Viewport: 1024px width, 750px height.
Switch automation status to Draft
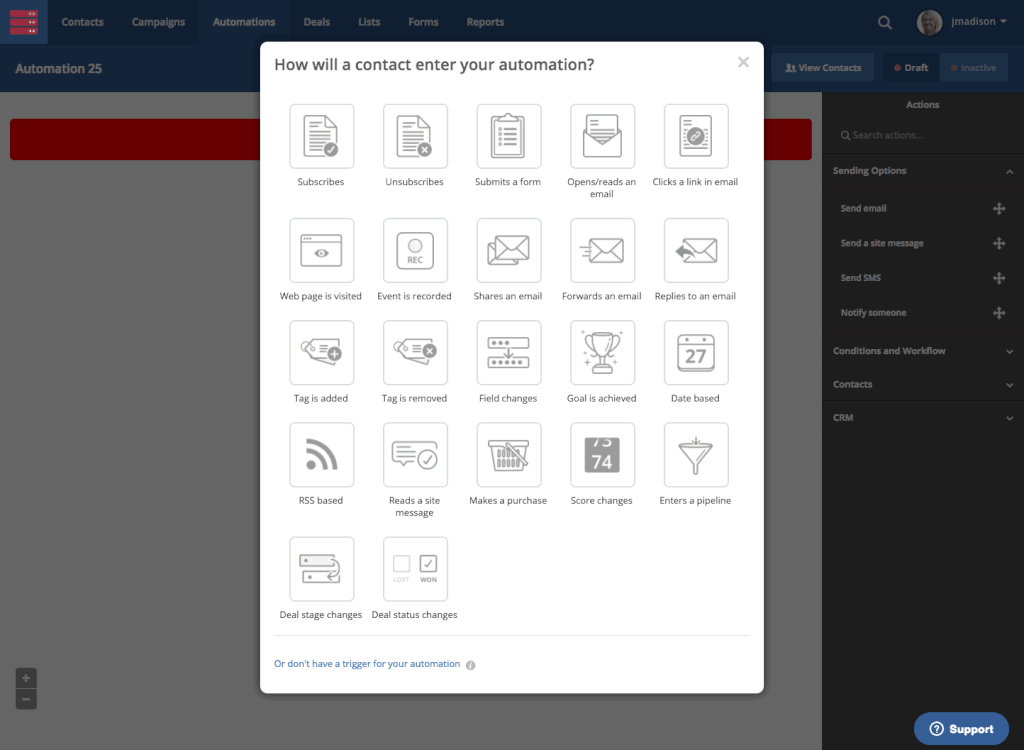point(910,68)
